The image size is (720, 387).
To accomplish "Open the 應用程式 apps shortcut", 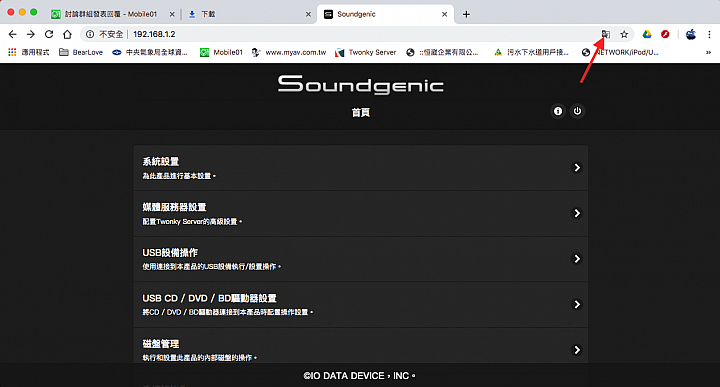I will pyautogui.click(x=28, y=52).
